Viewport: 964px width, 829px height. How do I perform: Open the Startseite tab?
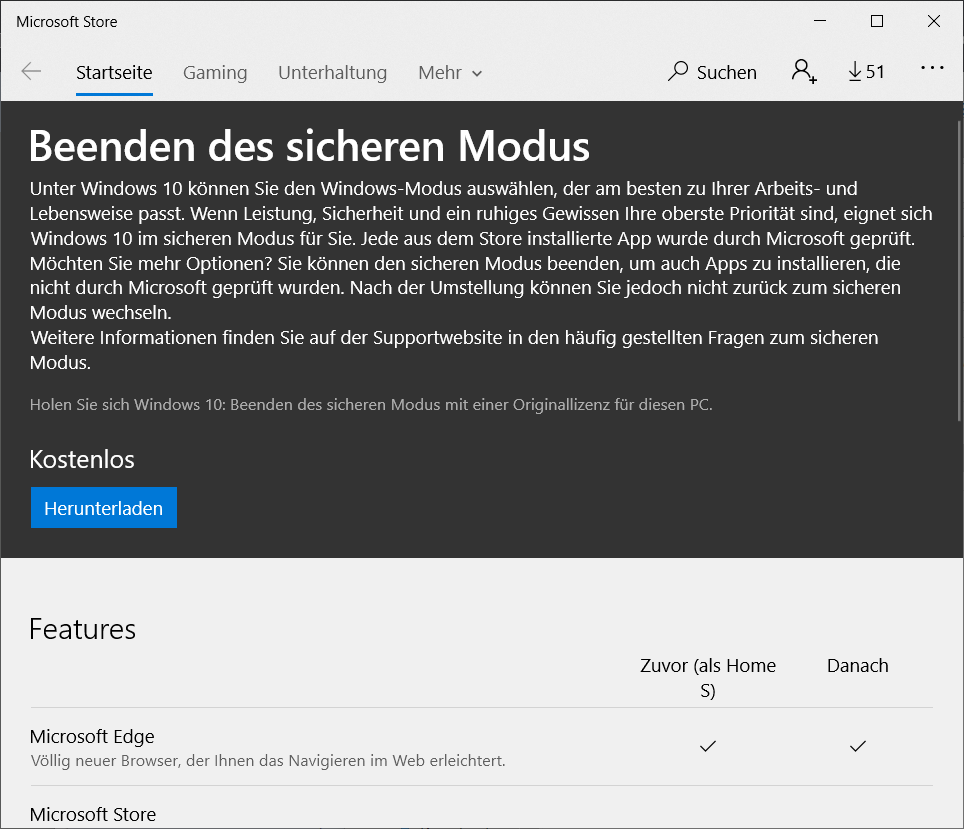[114, 73]
